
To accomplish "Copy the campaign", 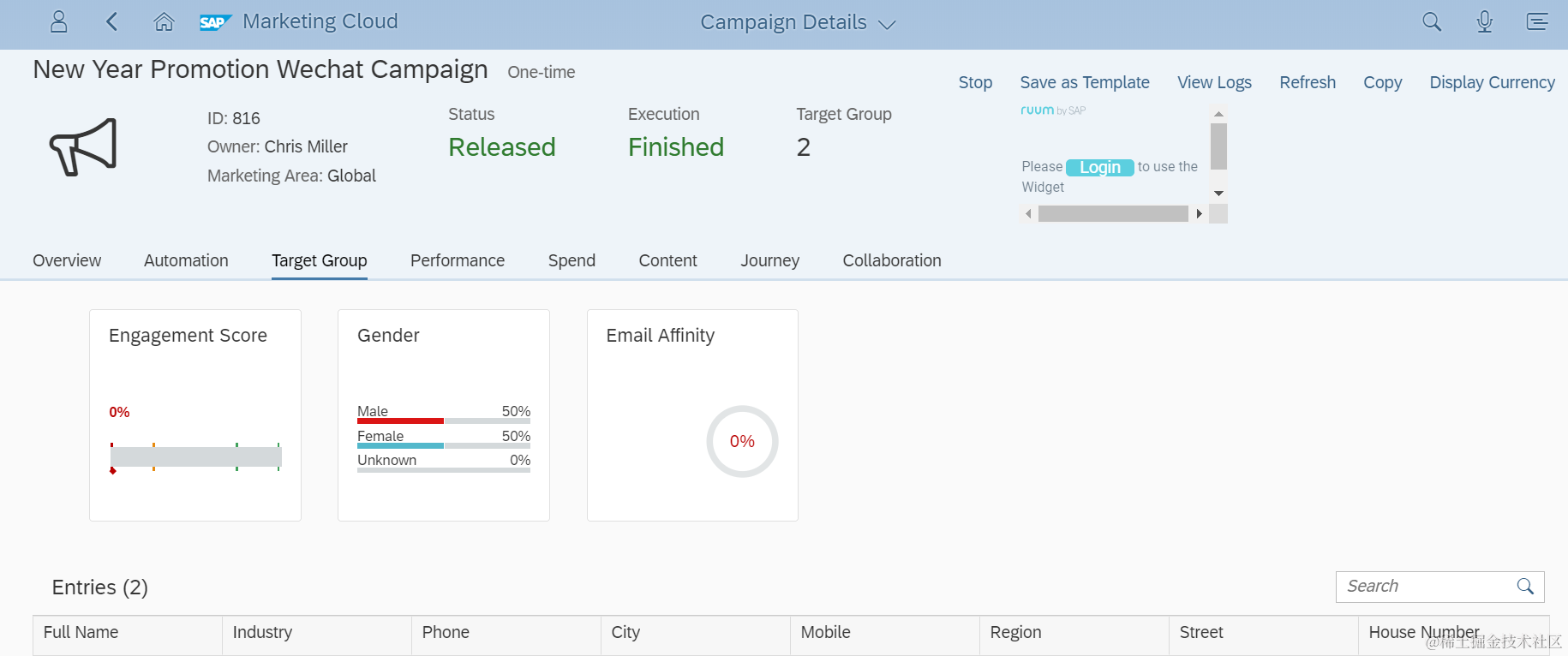I will 1382,82.
